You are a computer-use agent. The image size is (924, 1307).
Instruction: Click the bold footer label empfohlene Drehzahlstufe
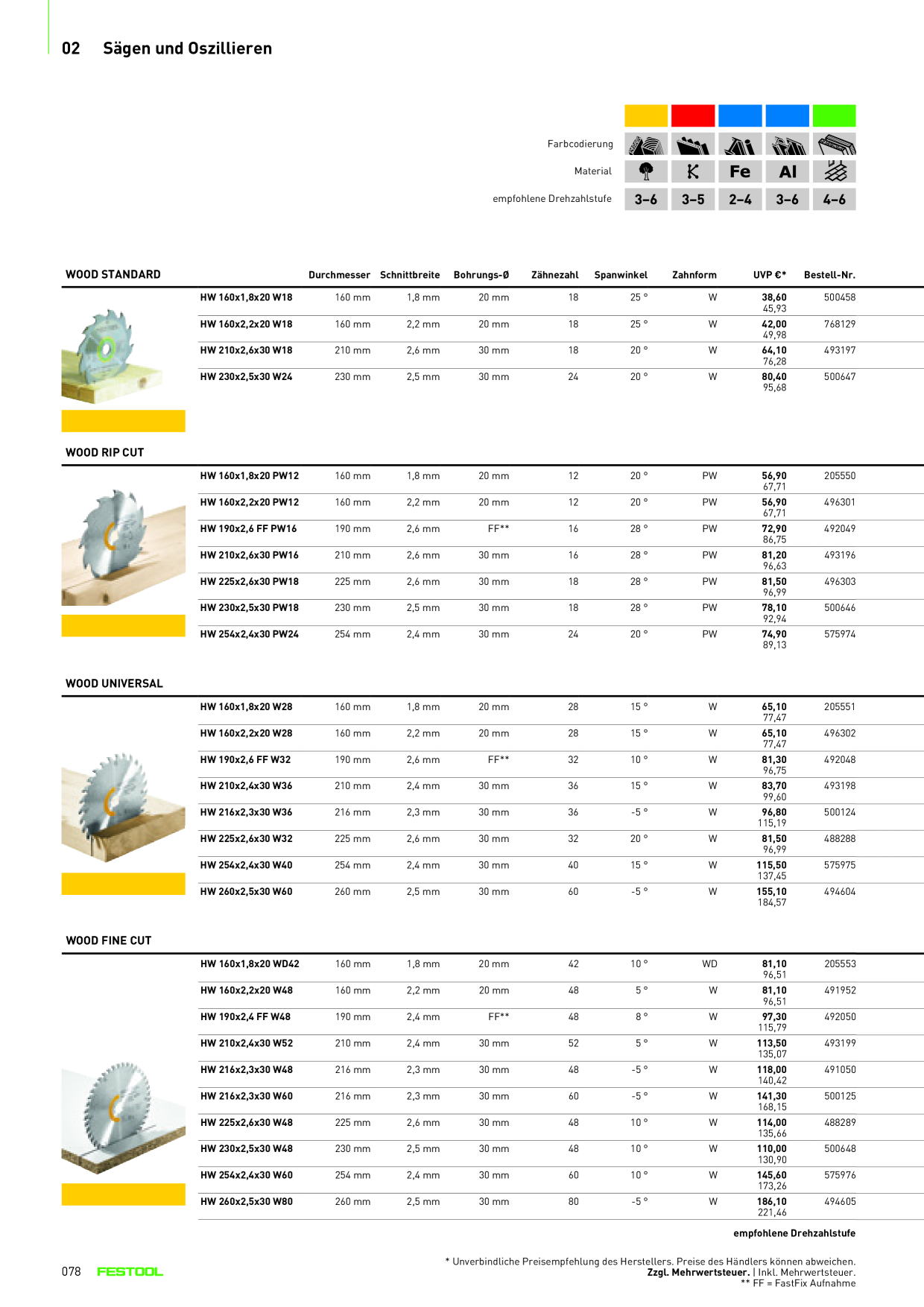[794, 1233]
